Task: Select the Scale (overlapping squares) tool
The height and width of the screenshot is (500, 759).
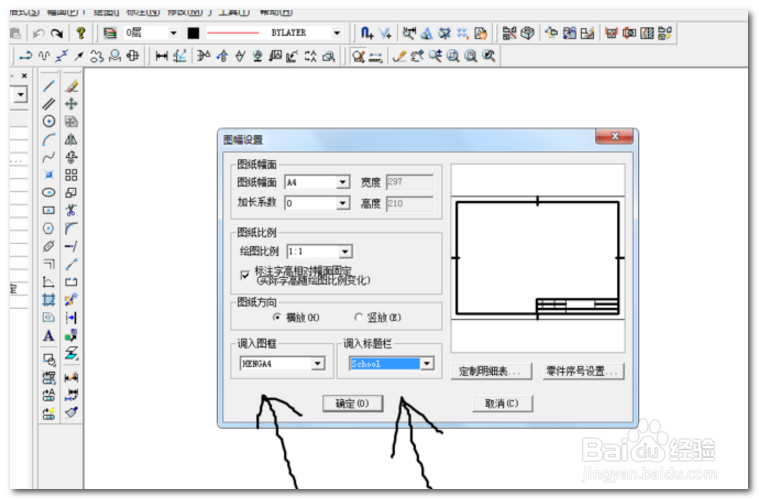Action: coord(72,193)
